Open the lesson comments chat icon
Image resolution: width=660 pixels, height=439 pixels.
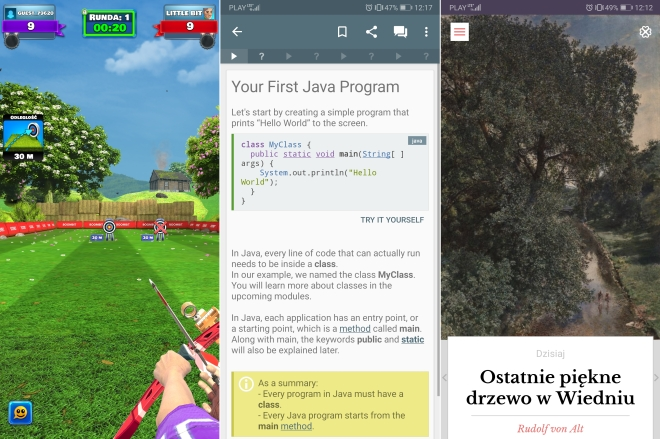pyautogui.click(x=400, y=32)
